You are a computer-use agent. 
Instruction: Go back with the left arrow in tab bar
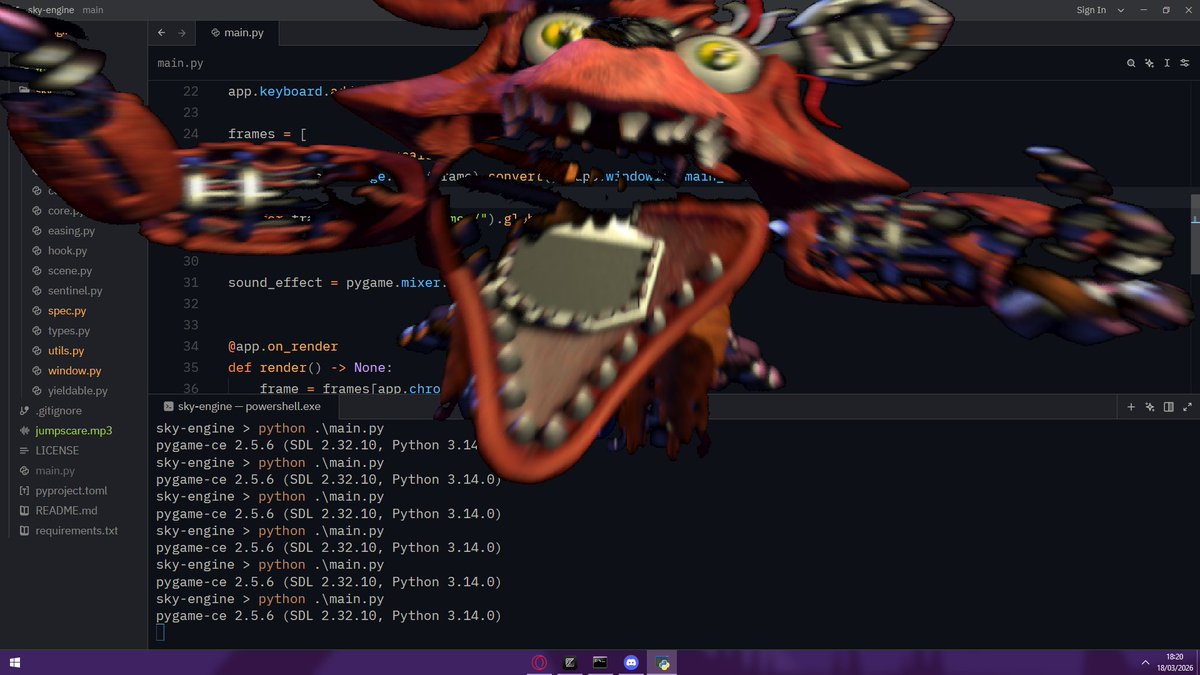pos(162,33)
